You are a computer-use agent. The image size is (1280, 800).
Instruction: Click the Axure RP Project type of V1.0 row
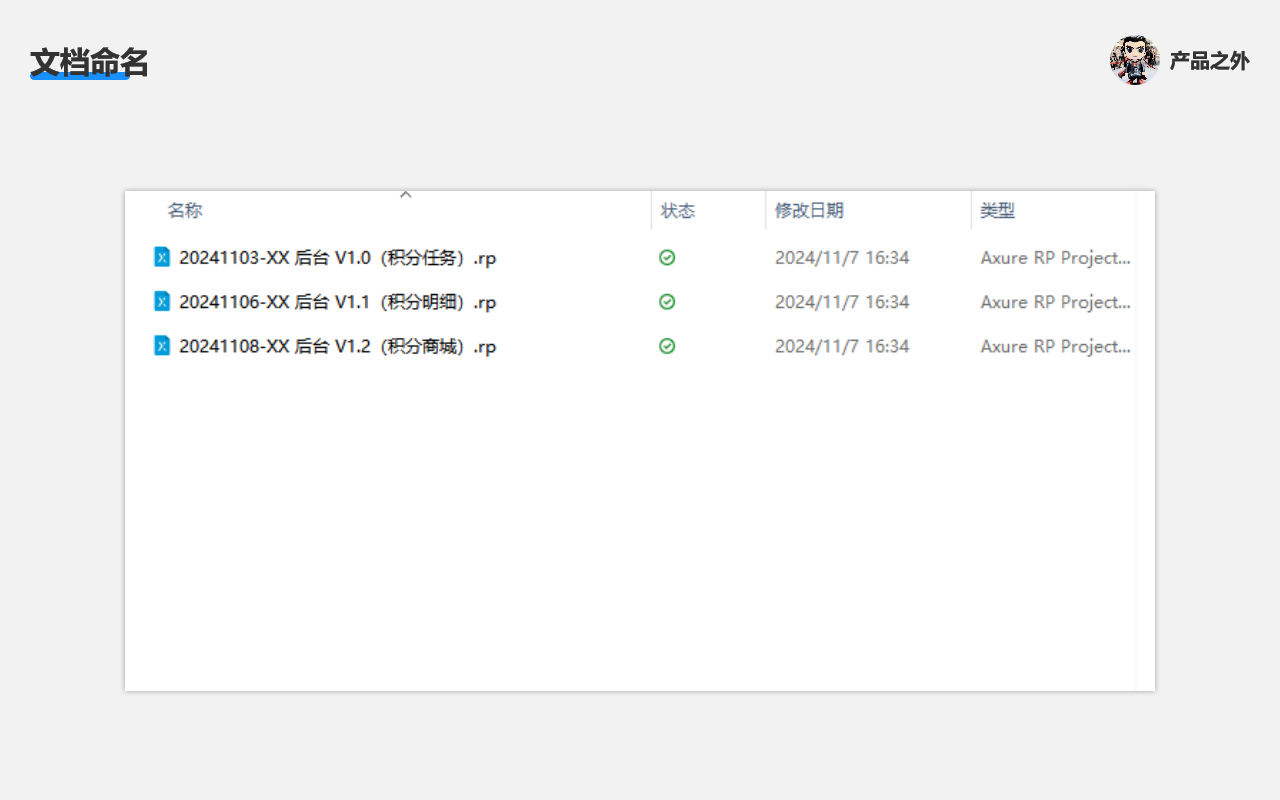pos(1056,257)
